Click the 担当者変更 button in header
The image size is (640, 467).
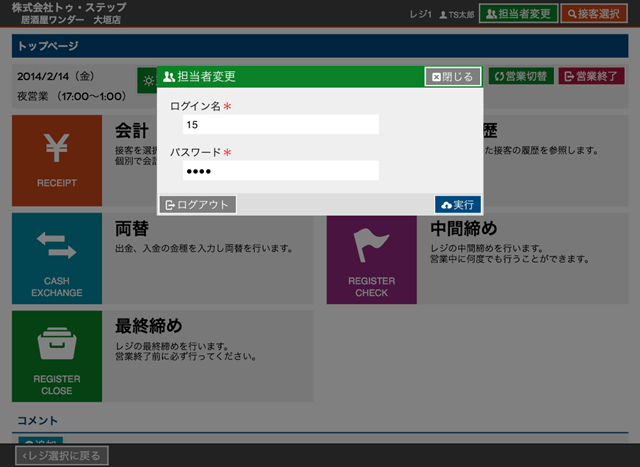point(518,14)
